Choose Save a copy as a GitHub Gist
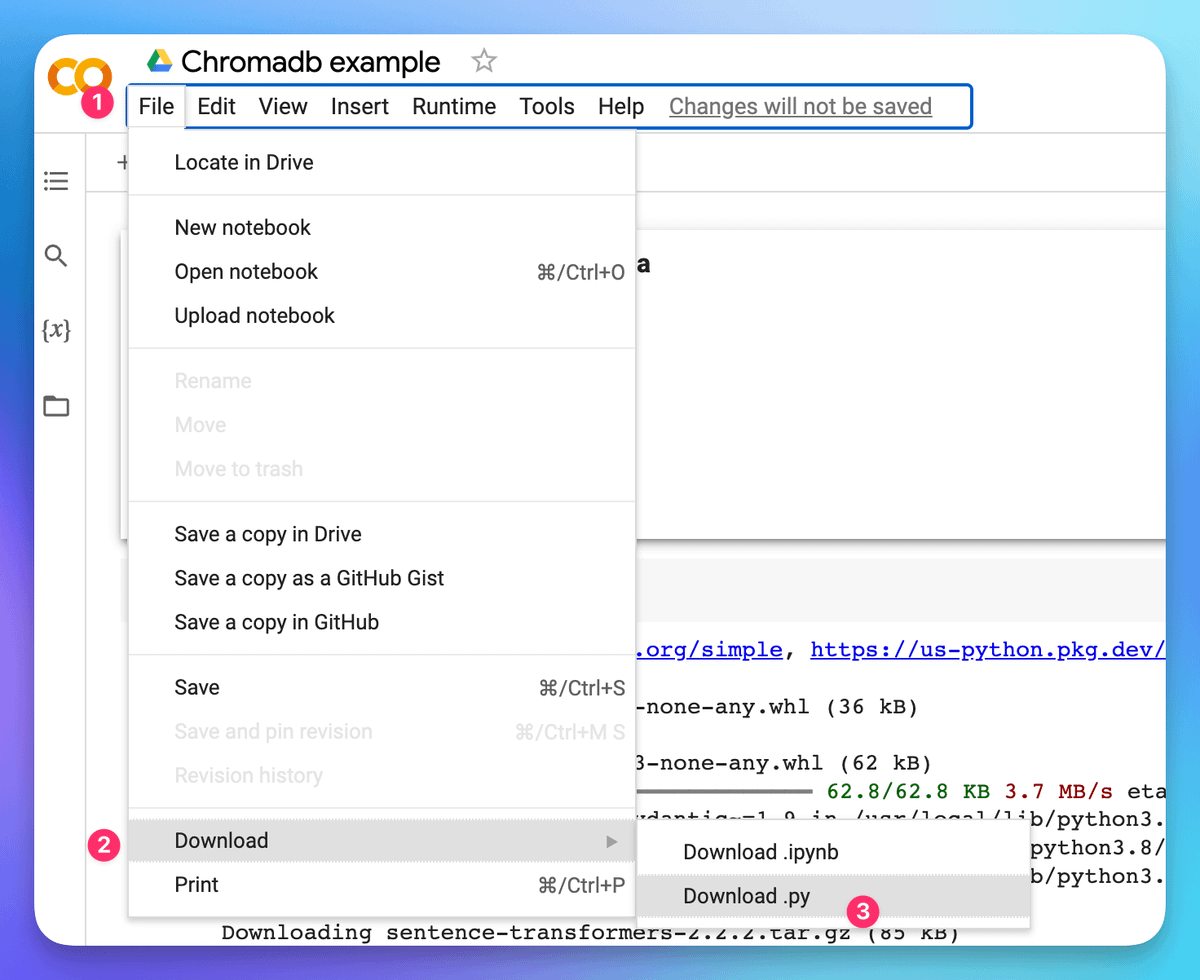The width and height of the screenshot is (1200, 980). (x=309, y=578)
